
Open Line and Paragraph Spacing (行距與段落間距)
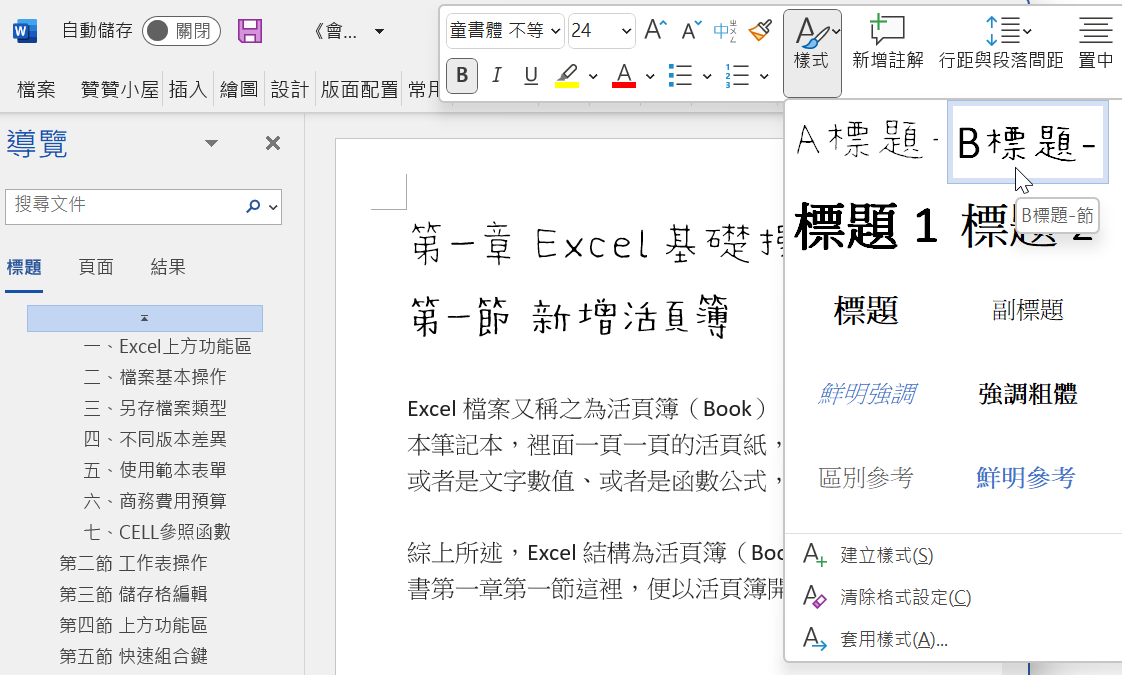1001,44
